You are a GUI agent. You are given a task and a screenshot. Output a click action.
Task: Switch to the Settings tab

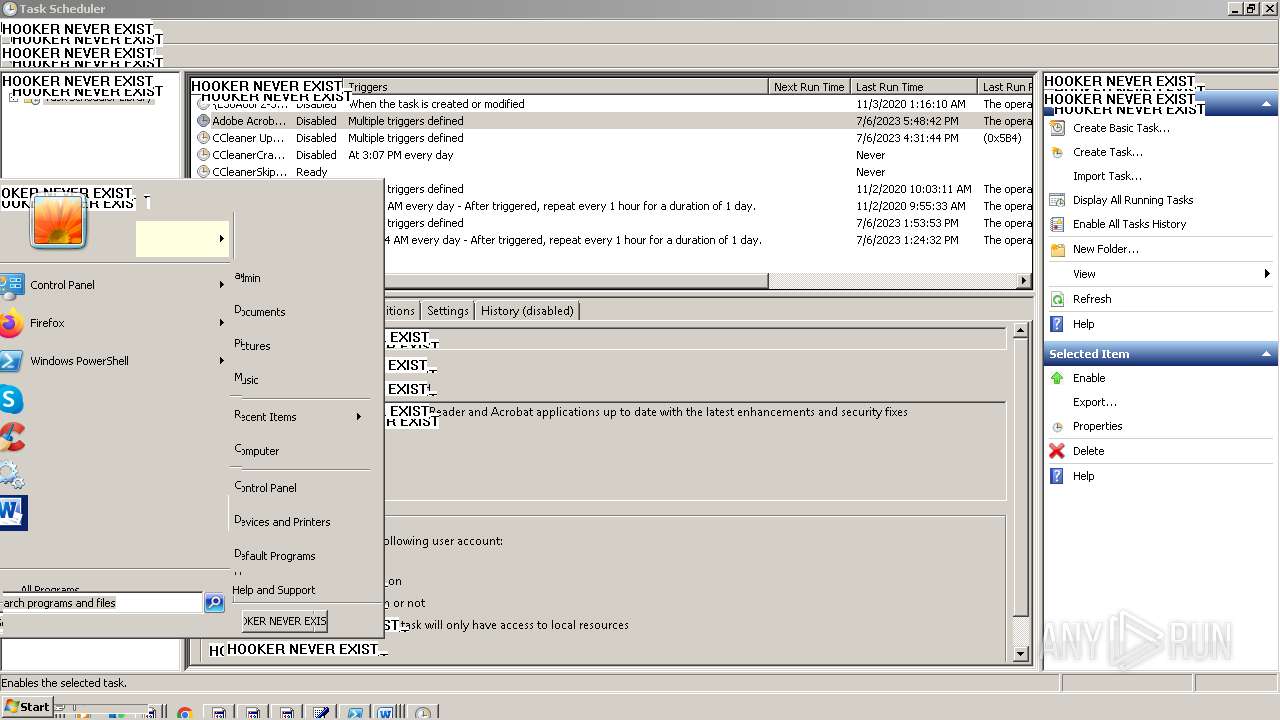click(x=447, y=311)
